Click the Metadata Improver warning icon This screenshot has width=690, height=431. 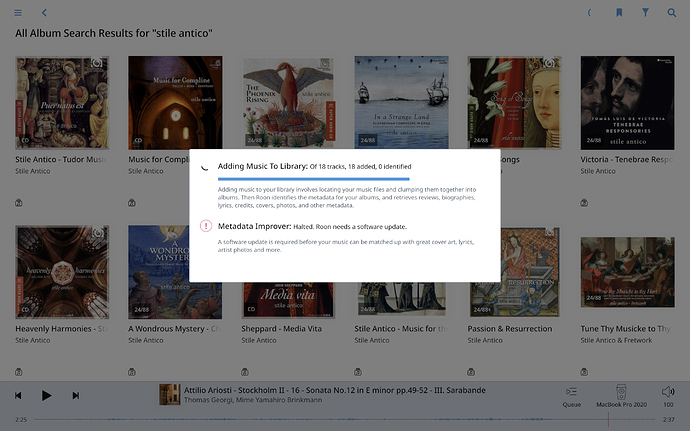pyautogui.click(x=206, y=226)
